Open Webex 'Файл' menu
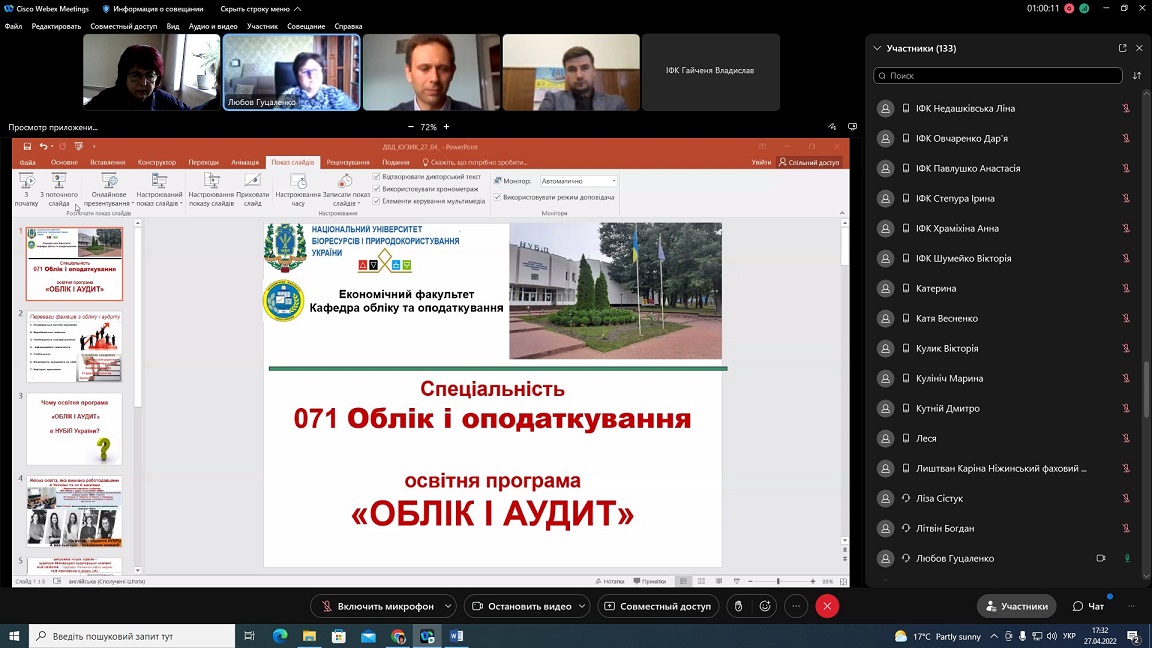1152x648 pixels. coord(13,26)
